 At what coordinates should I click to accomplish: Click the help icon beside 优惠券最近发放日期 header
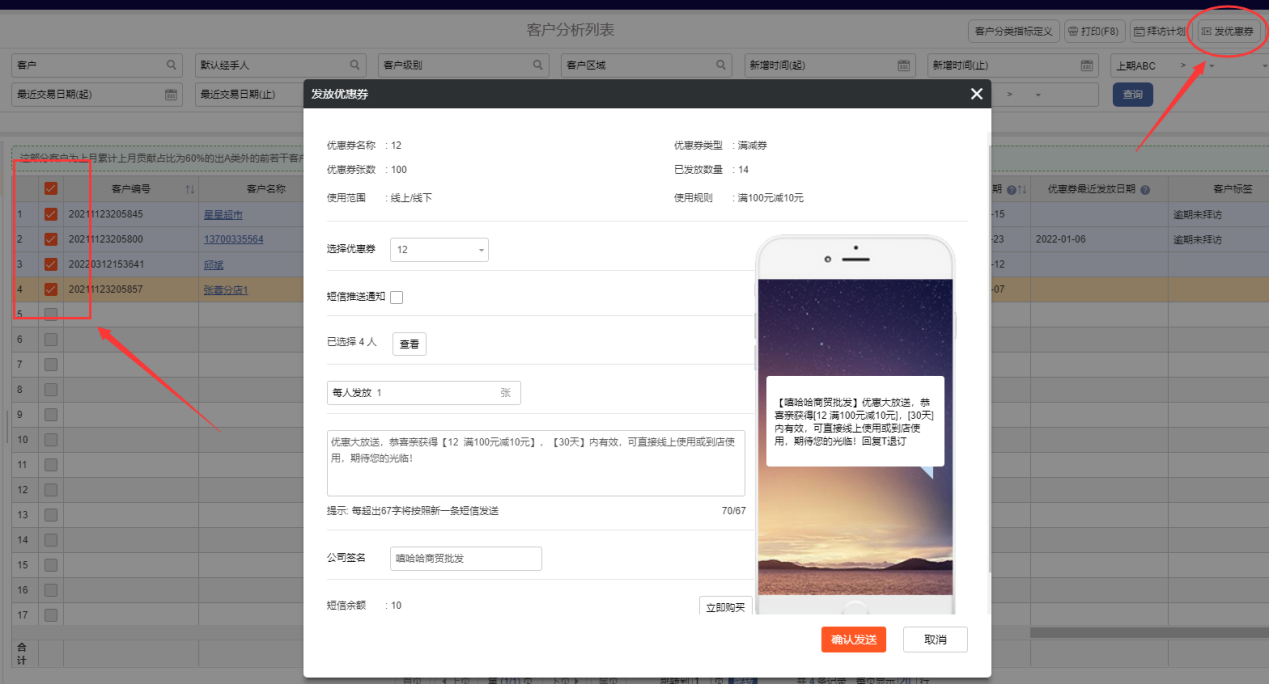(x=1144, y=189)
